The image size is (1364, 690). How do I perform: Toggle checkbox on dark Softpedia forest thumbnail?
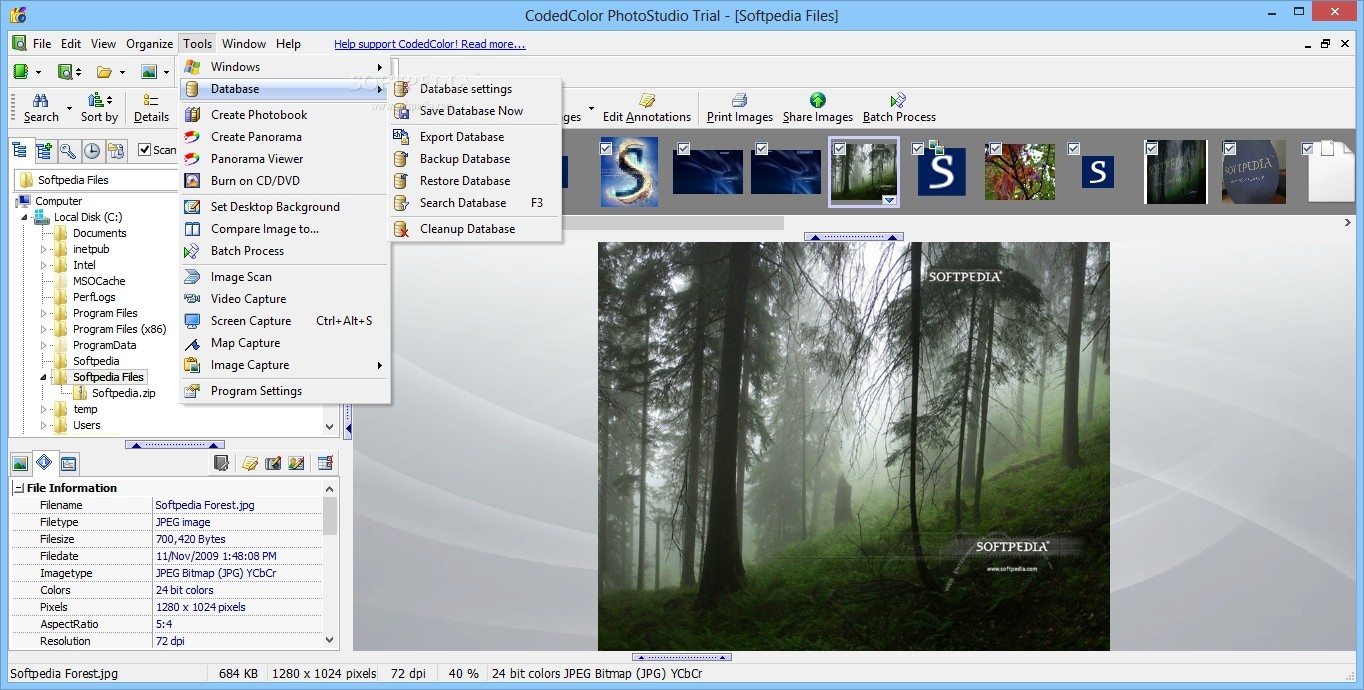[1152, 148]
